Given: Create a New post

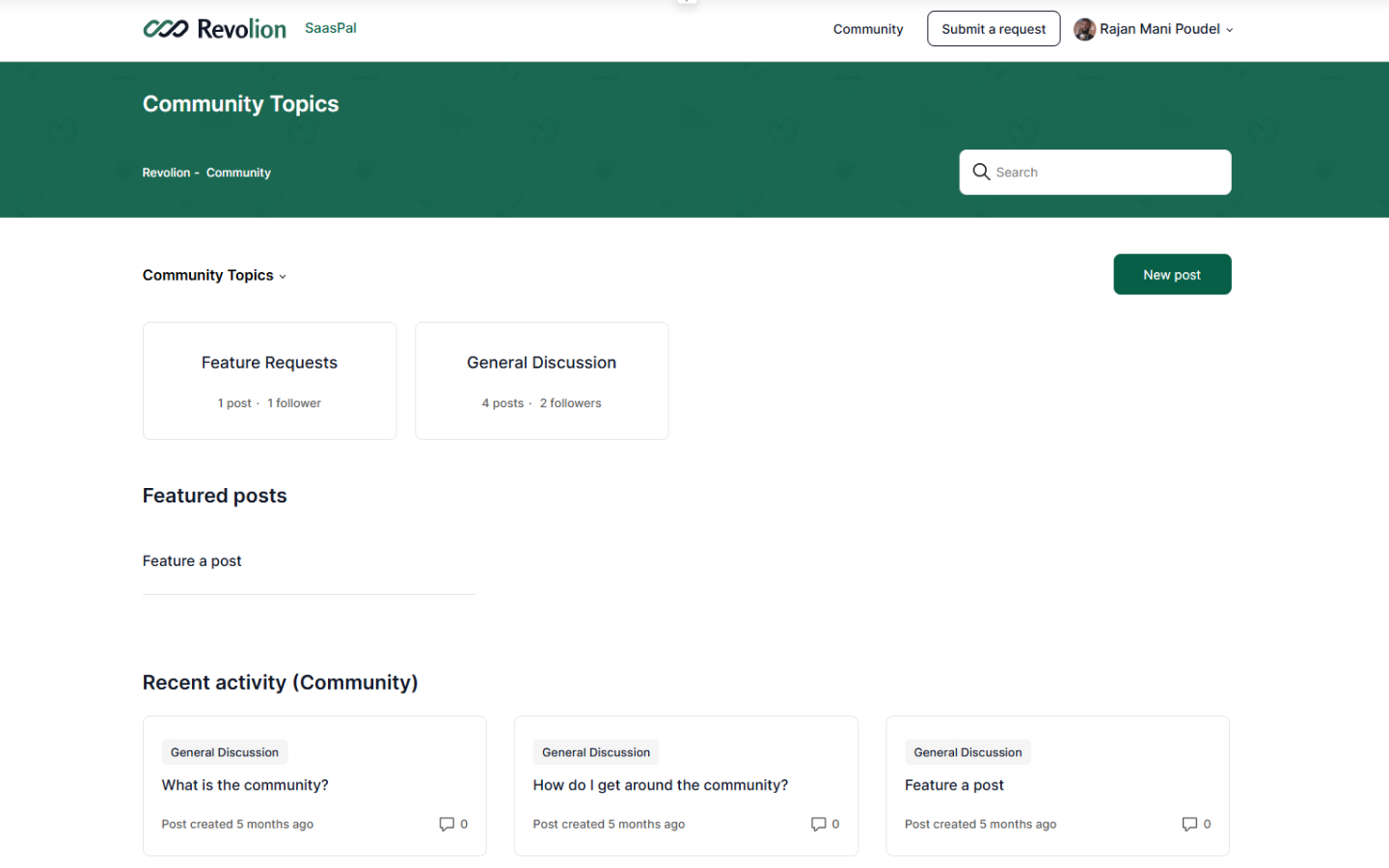Looking at the screenshot, I should [x=1171, y=275].
